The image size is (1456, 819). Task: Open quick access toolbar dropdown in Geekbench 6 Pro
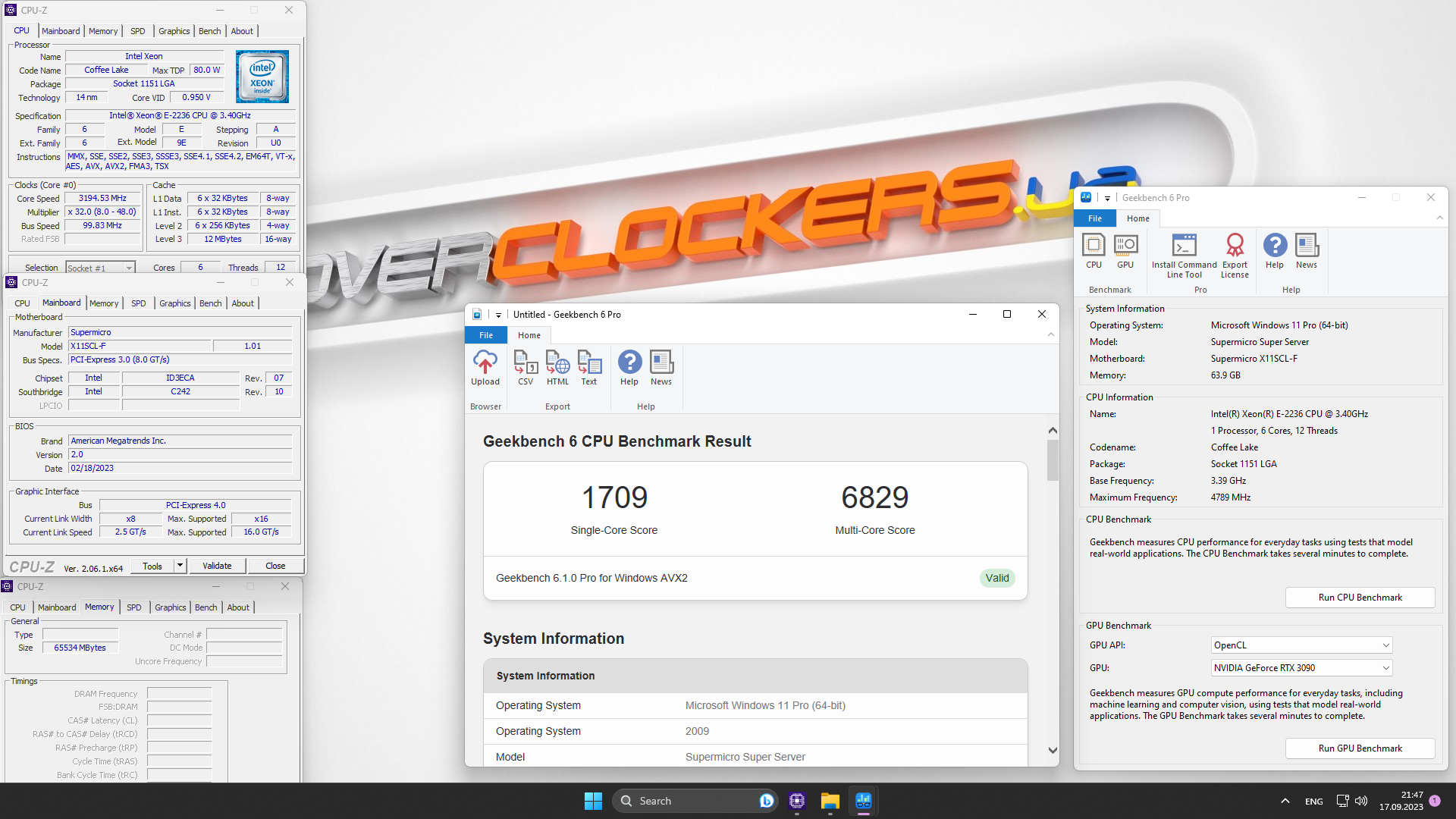tap(1107, 198)
